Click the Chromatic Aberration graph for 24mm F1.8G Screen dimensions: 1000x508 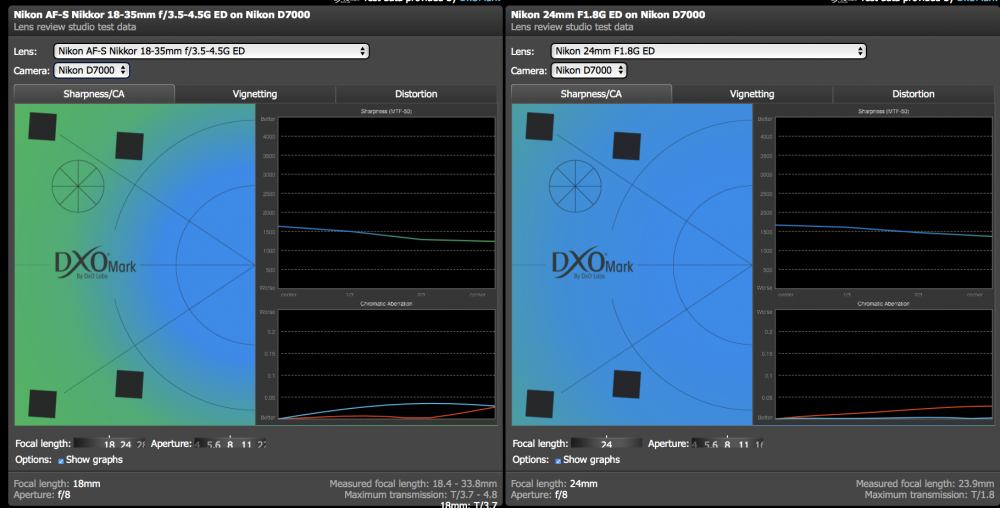tap(884, 364)
